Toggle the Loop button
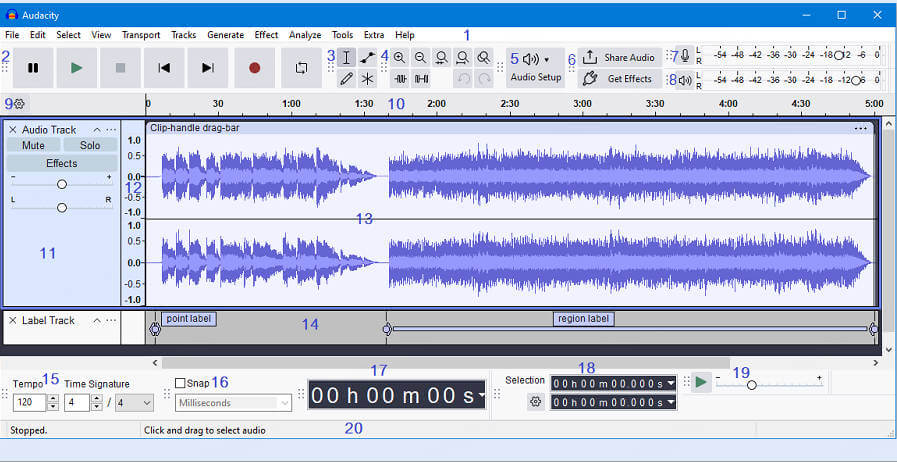 [301, 68]
